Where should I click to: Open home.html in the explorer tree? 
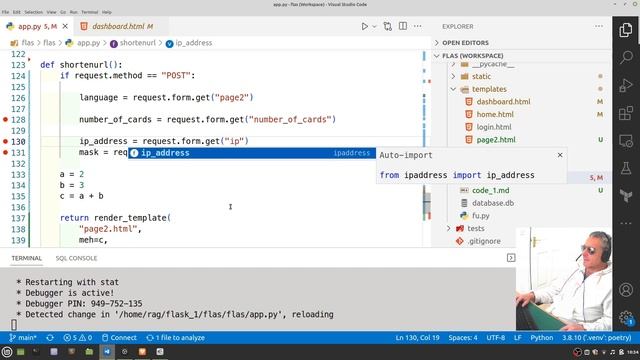pos(495,114)
